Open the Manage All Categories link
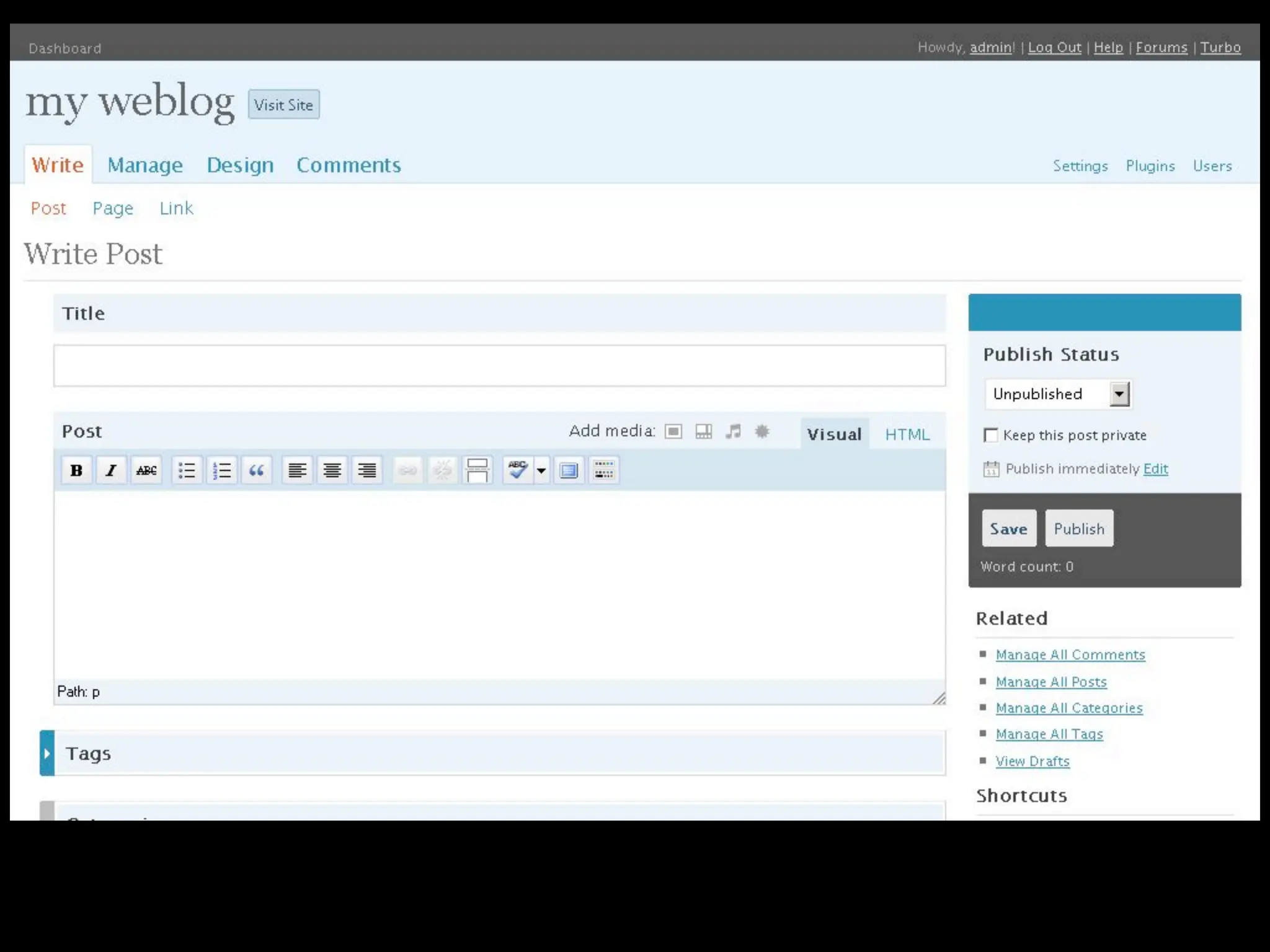The height and width of the screenshot is (952, 1270). (1068, 708)
